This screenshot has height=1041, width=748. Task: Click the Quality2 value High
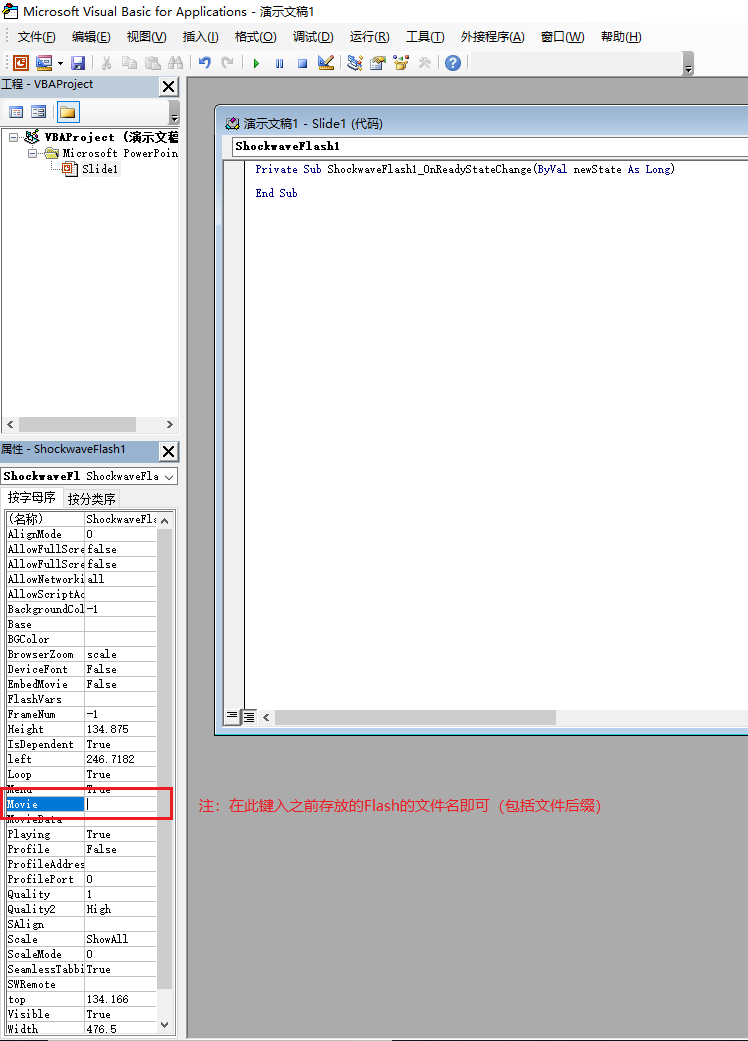[x=120, y=909]
